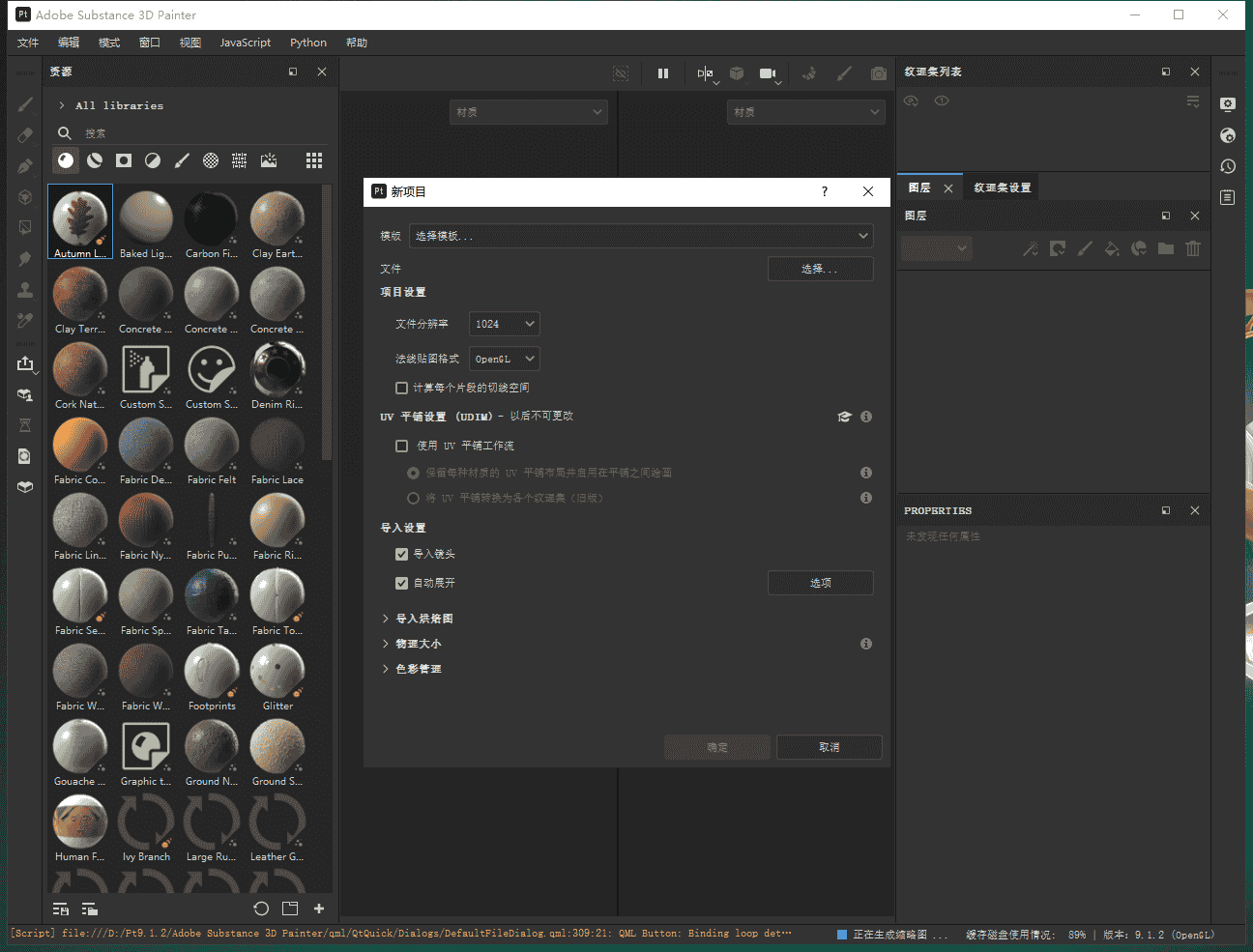Add folder in layers toolbar
The height and width of the screenshot is (952, 1253).
1166,248
